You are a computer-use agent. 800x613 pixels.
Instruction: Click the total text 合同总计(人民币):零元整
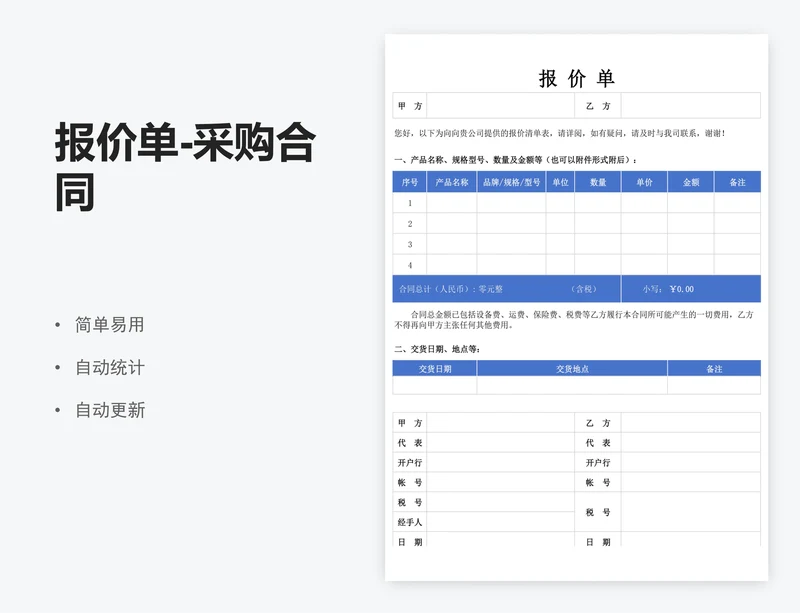451,289
